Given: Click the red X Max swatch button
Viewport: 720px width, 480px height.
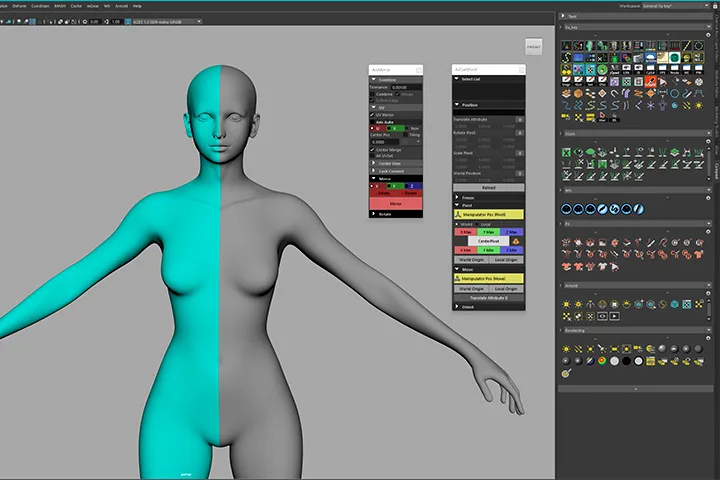Looking at the screenshot, I should point(466,232).
